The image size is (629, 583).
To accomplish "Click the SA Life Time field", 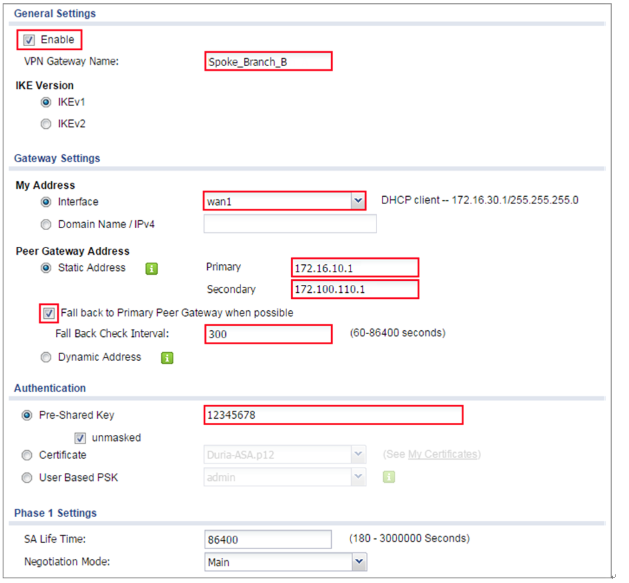I will tap(267, 540).
